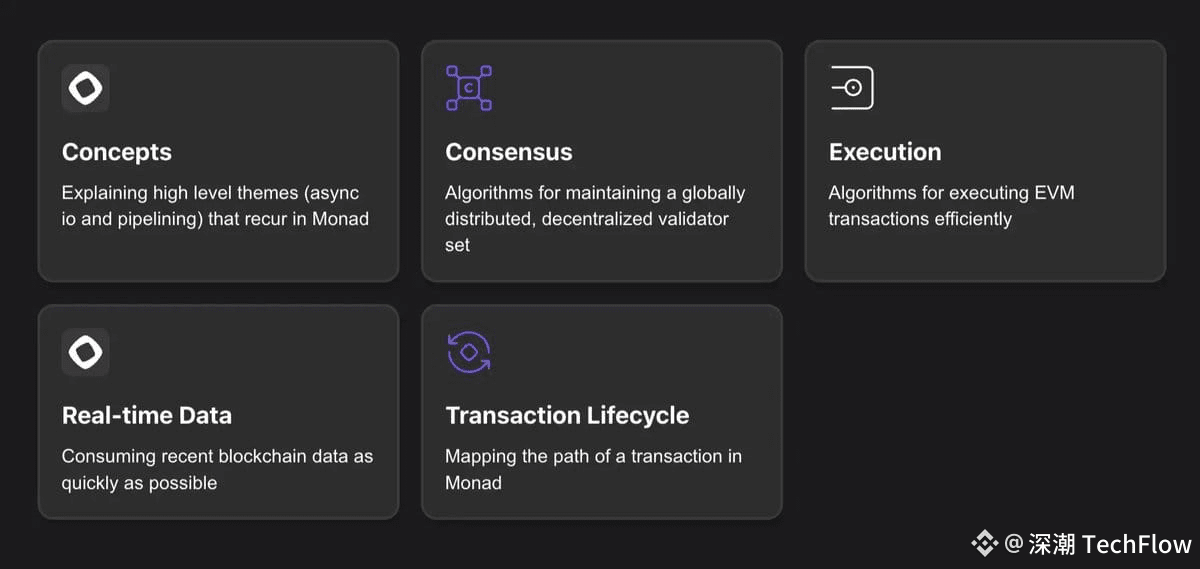Open the Real-time Data heading

click(147, 415)
